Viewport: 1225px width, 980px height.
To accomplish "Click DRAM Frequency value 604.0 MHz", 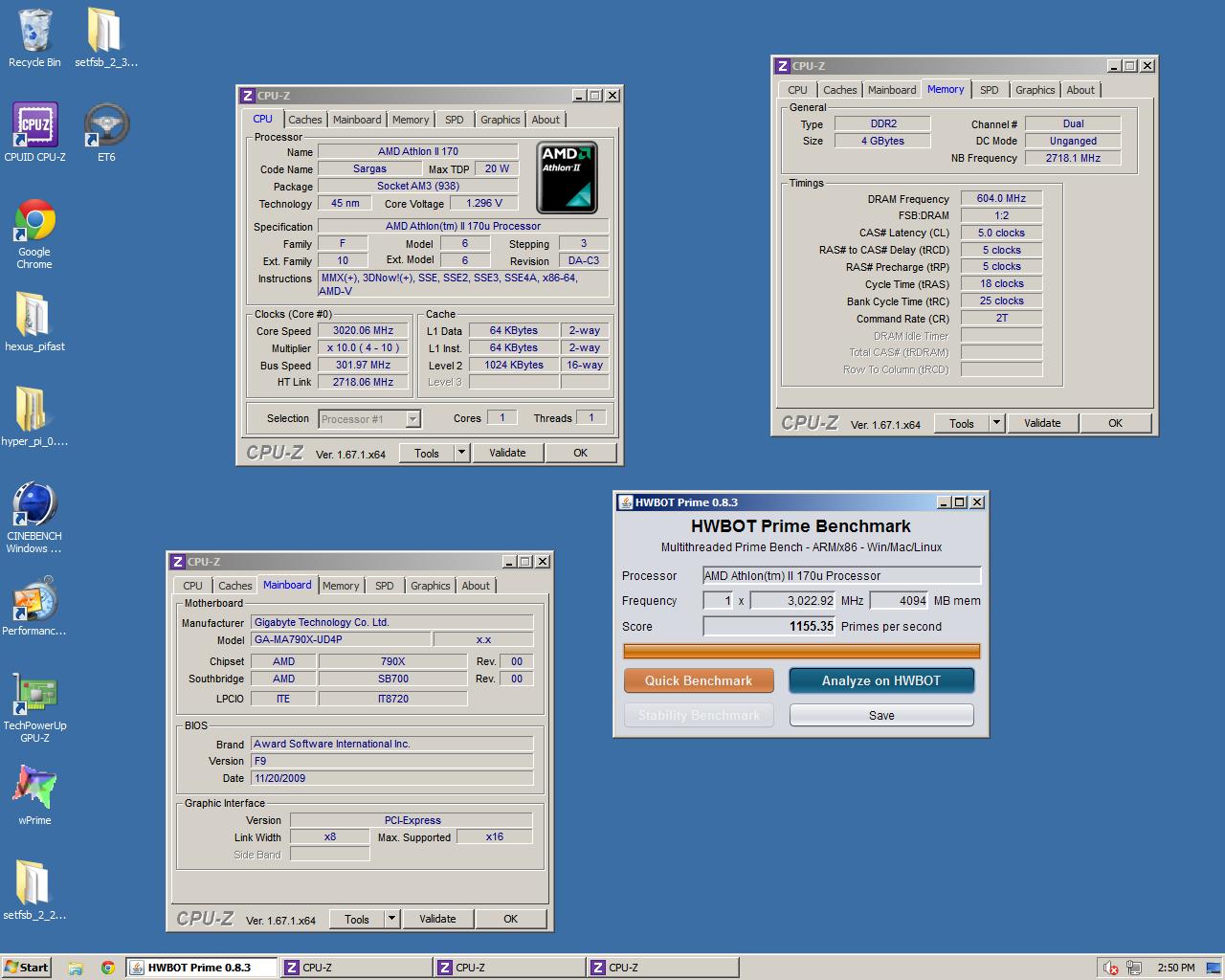I will (x=1001, y=198).
